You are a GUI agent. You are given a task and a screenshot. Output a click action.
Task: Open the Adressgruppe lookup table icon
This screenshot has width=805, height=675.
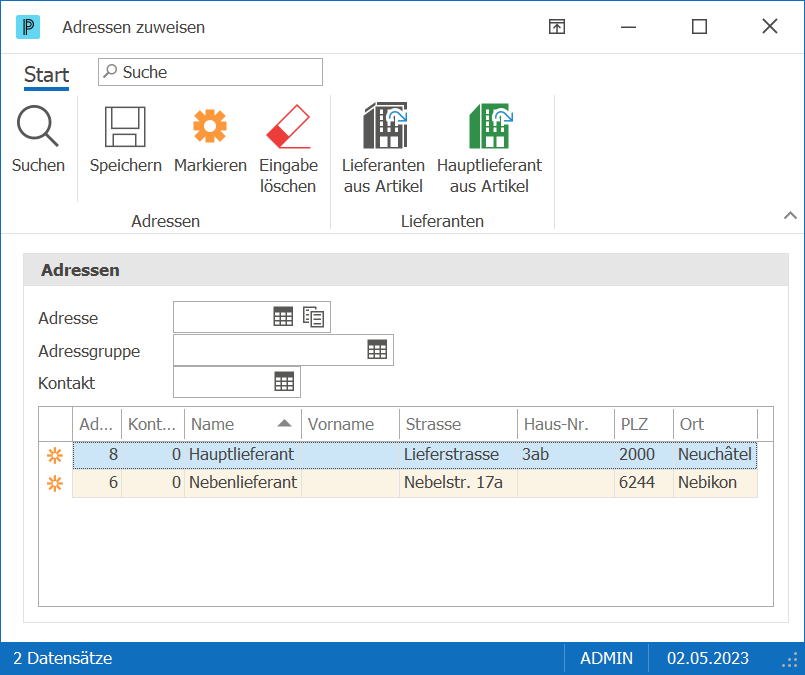pos(377,350)
